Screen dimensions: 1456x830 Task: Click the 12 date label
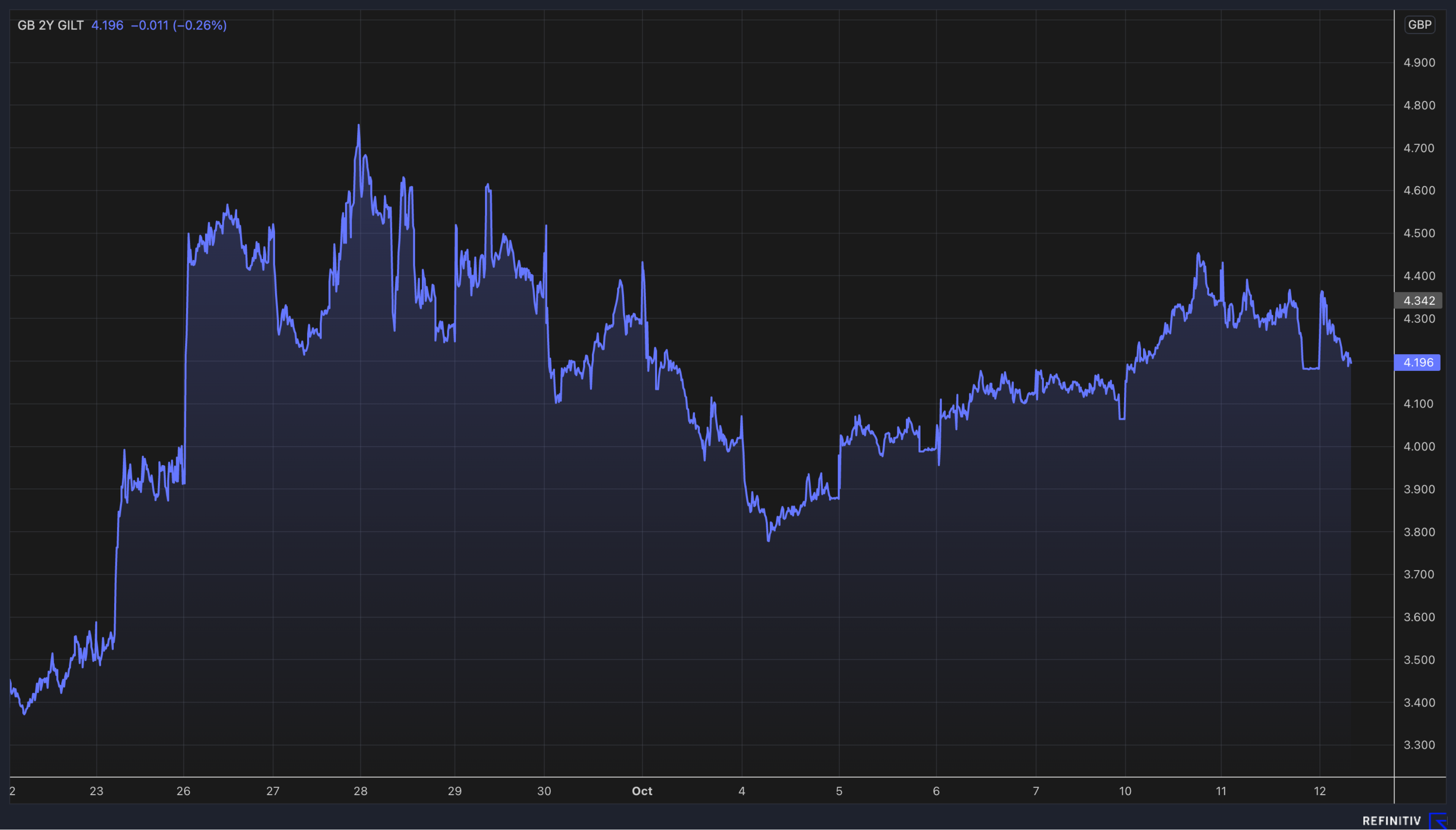pos(1320,791)
